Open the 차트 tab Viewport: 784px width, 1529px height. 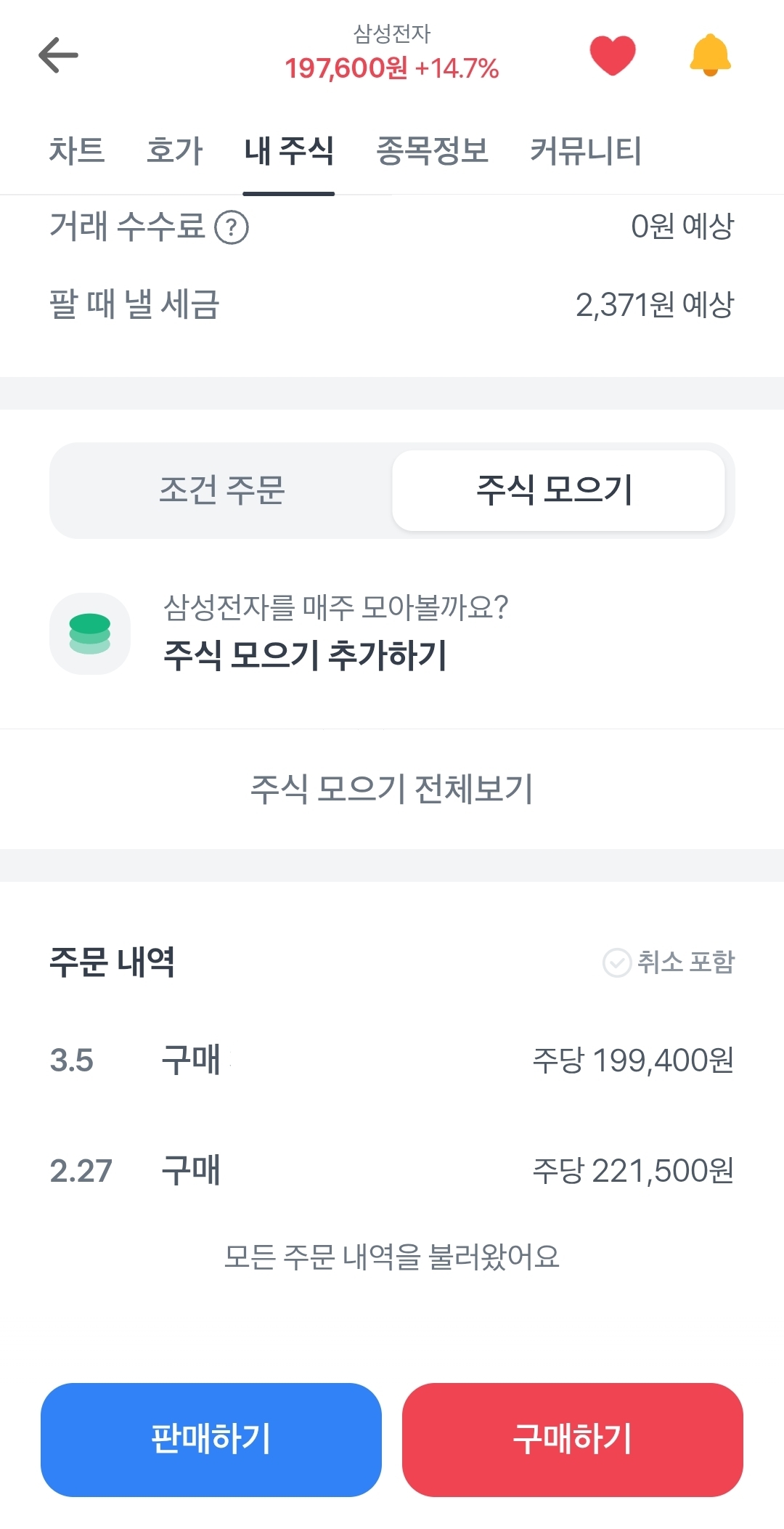click(x=77, y=151)
